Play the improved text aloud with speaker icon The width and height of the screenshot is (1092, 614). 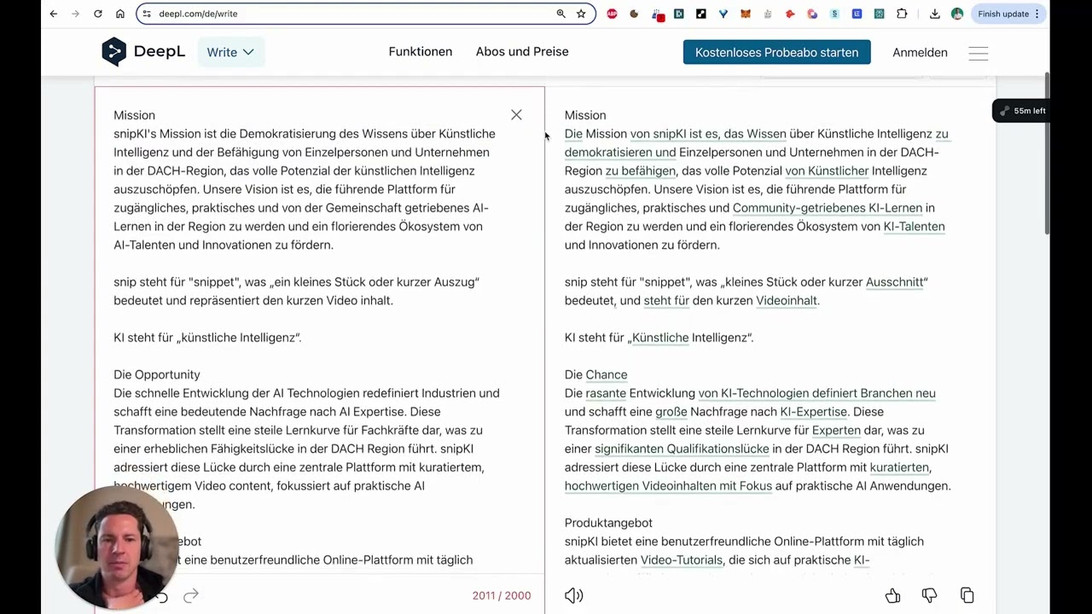(x=574, y=595)
